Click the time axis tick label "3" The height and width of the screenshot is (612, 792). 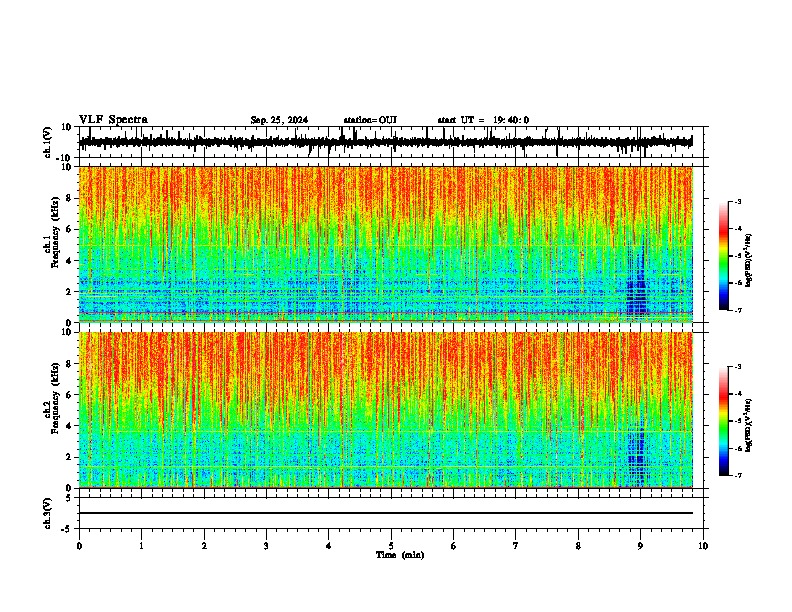coord(266,546)
